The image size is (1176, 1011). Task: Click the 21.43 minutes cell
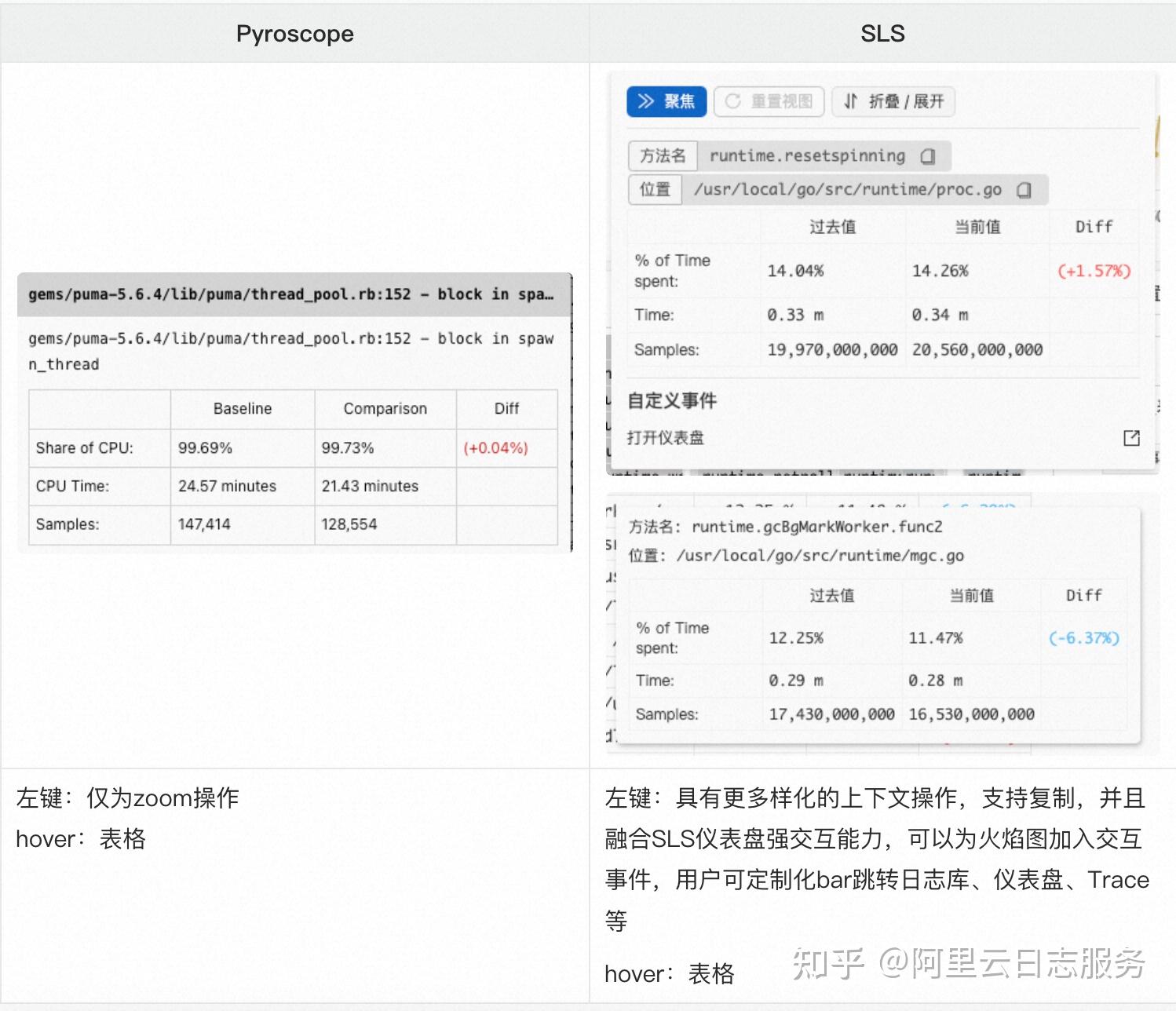[x=370, y=486]
